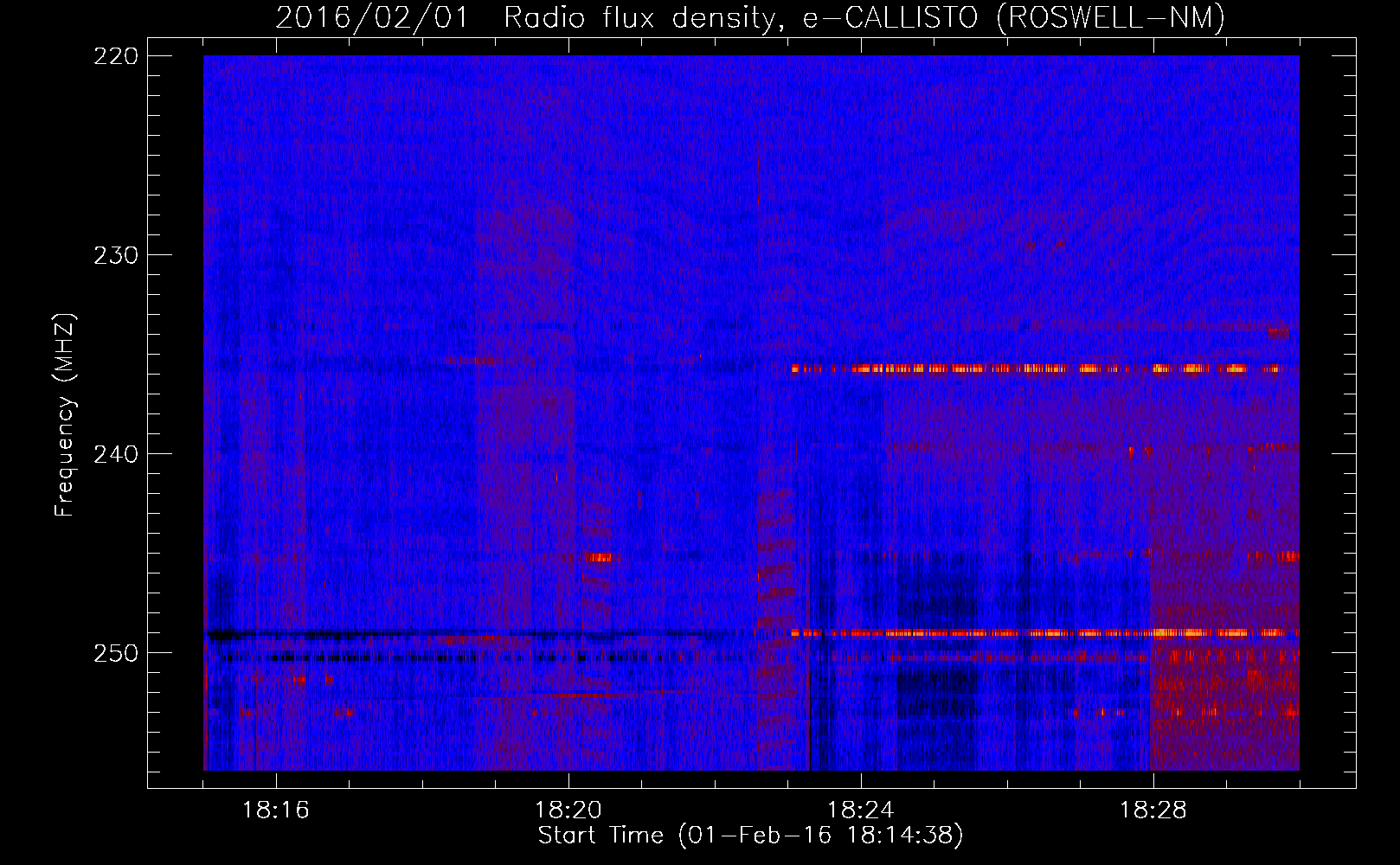Image resolution: width=1400 pixels, height=865 pixels.
Task: Click the '250' frequency tick label
Action: pyautogui.click(x=115, y=652)
